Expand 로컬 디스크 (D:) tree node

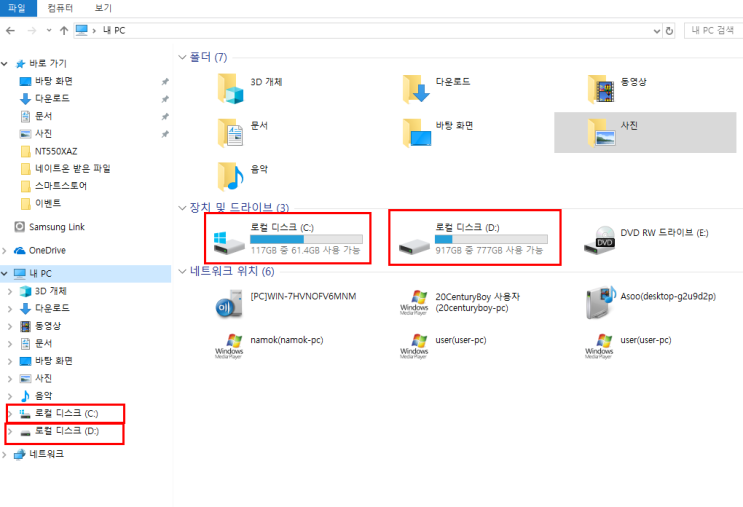point(10,431)
